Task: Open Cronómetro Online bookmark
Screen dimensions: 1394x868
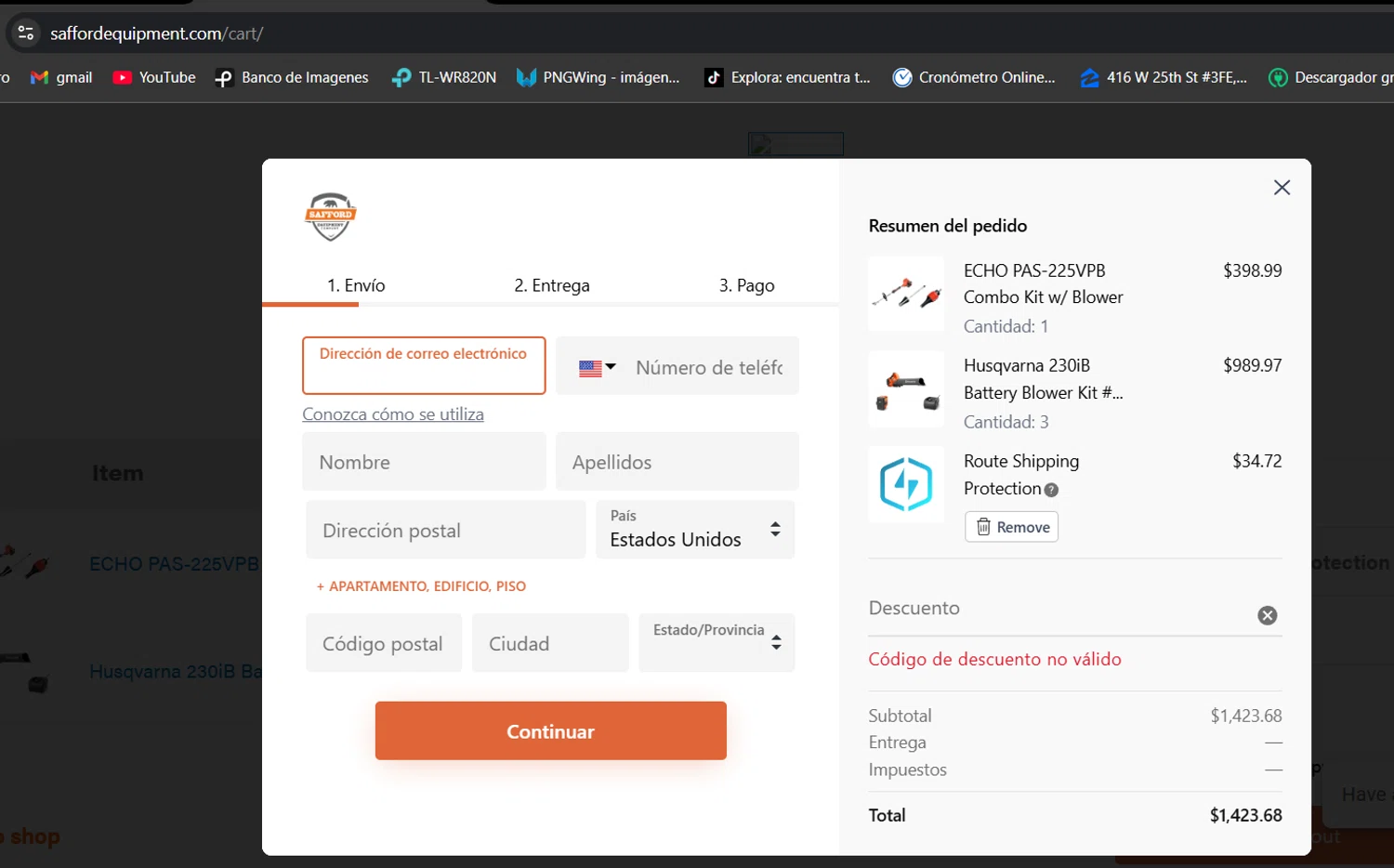Action: [x=974, y=77]
